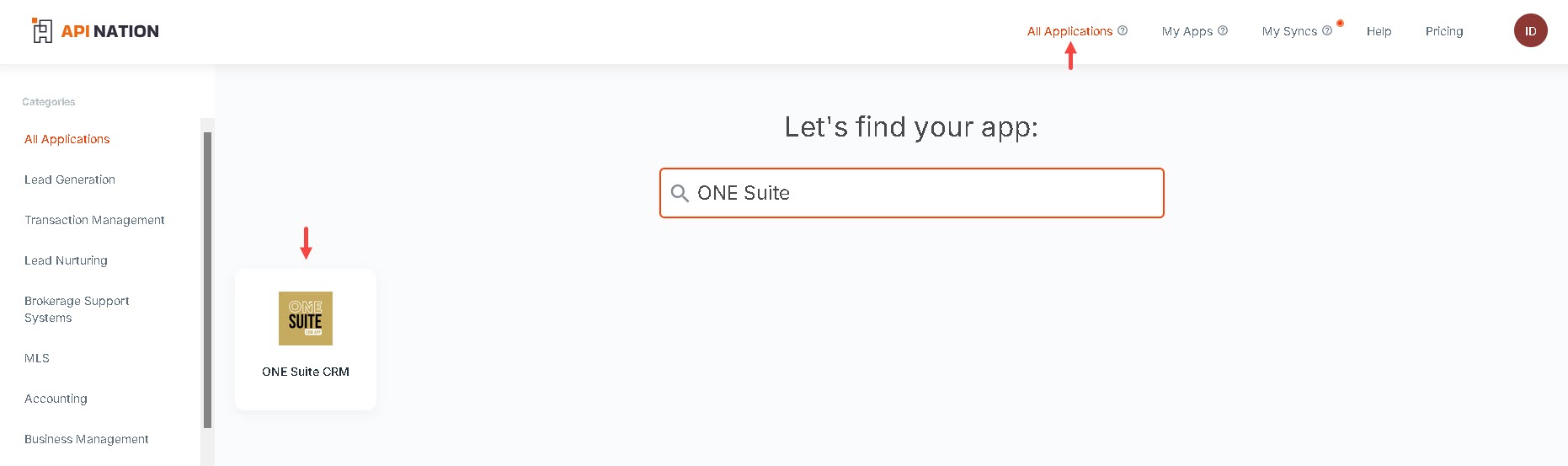The image size is (1568, 466).
Task: Select Brokerage Support Systems category
Action: point(77,309)
